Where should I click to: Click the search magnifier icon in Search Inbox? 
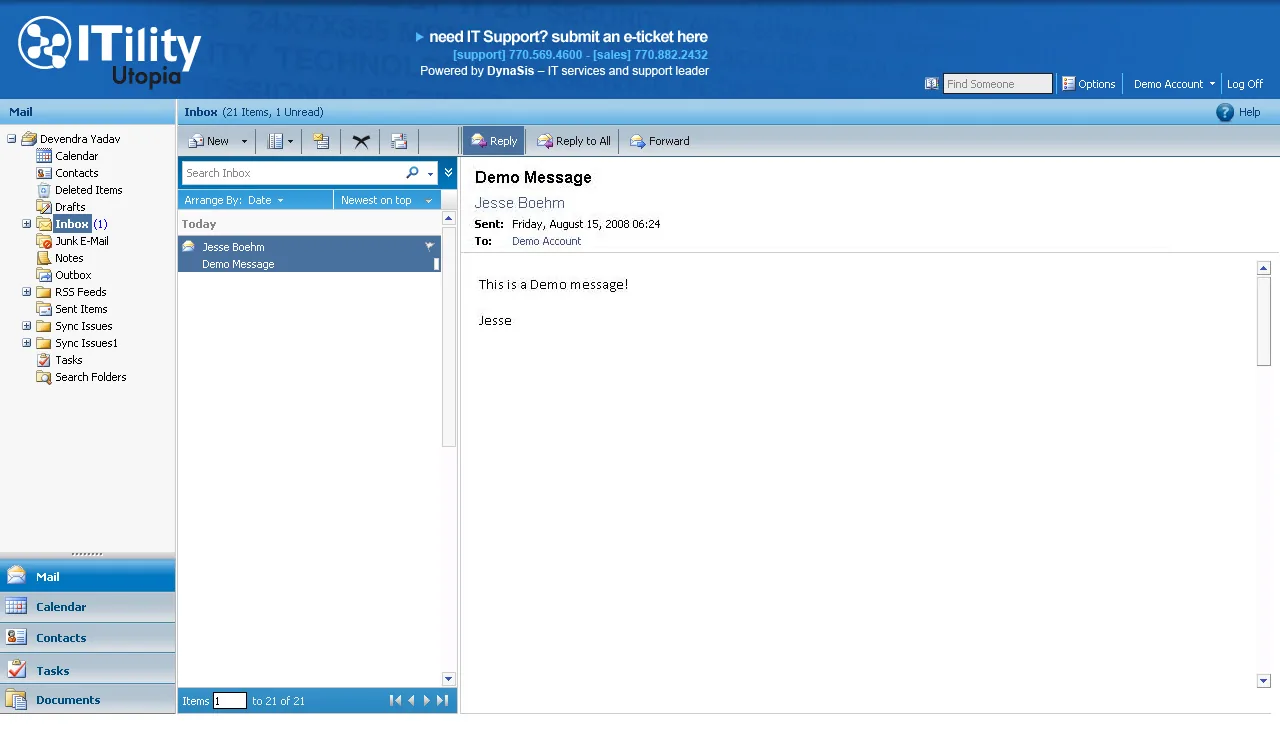click(x=412, y=173)
